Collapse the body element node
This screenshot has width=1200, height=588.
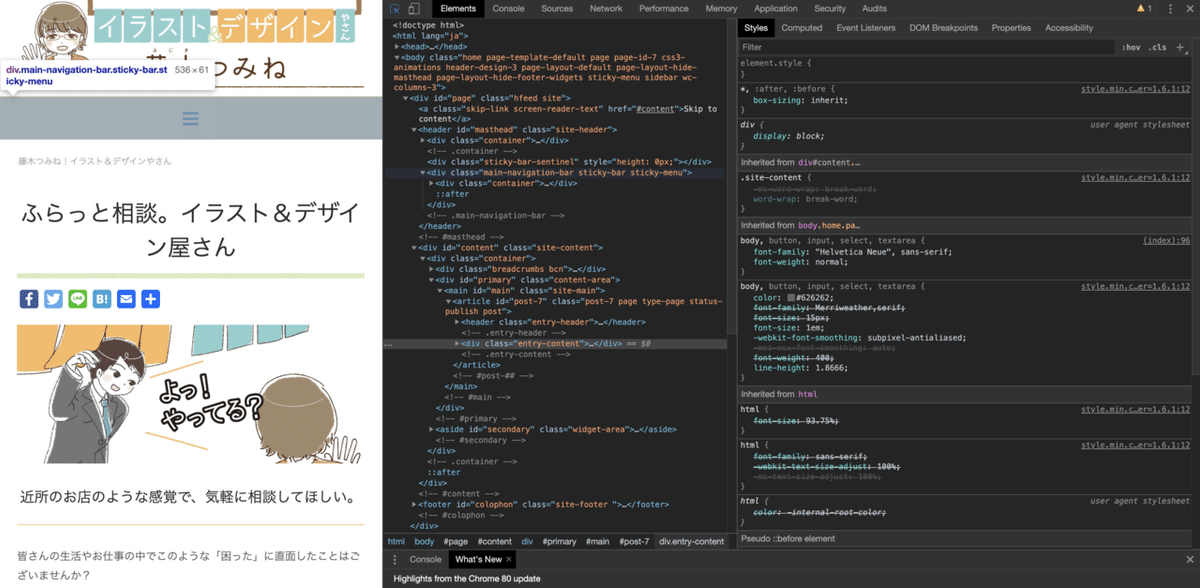399,57
